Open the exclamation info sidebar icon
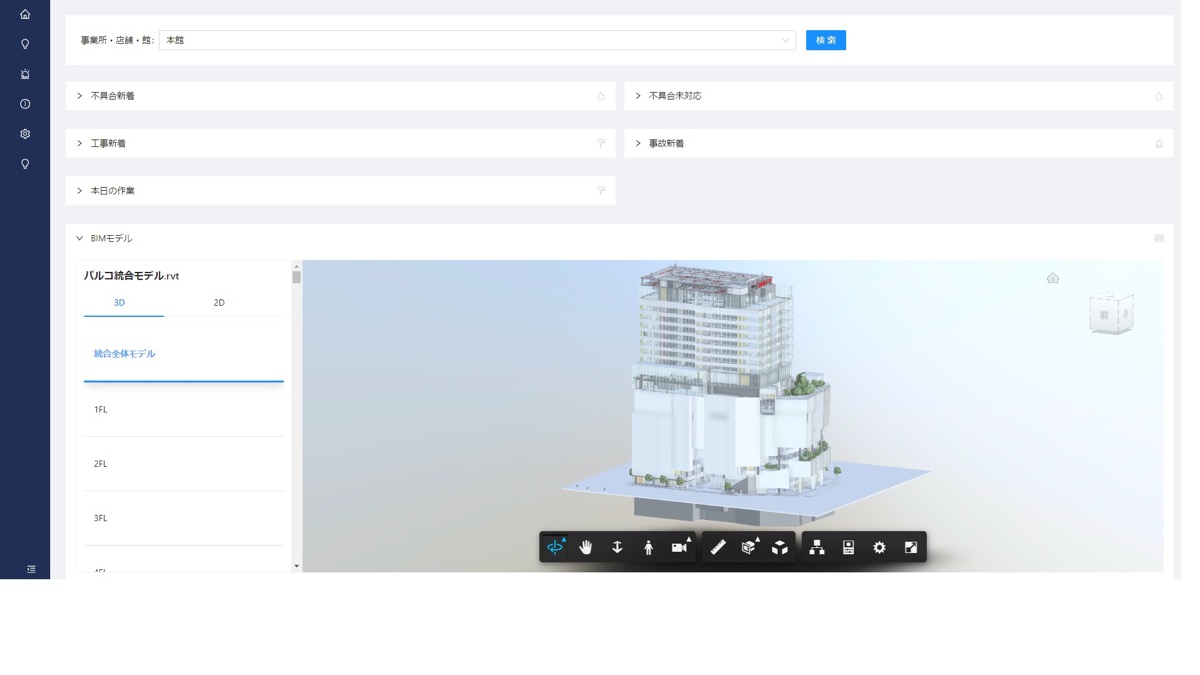 25,104
